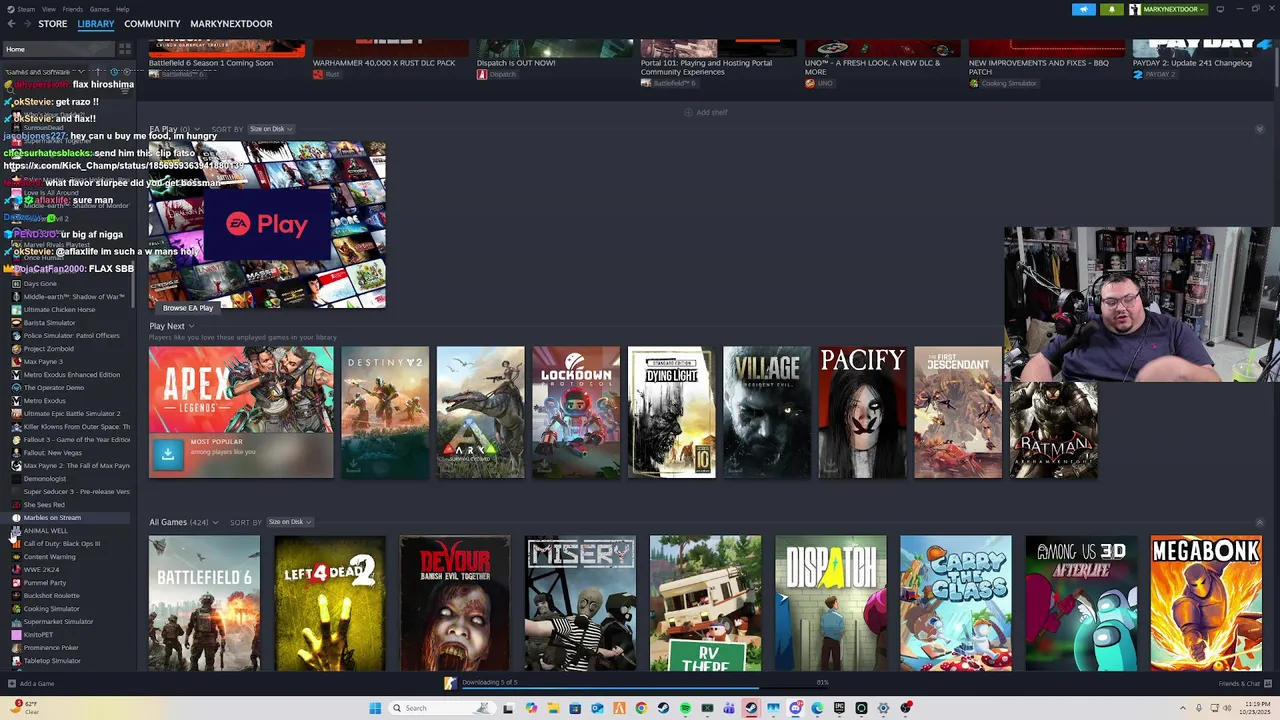Select the Devour game cover
Image resolution: width=1280 pixels, height=720 pixels.
click(x=455, y=603)
